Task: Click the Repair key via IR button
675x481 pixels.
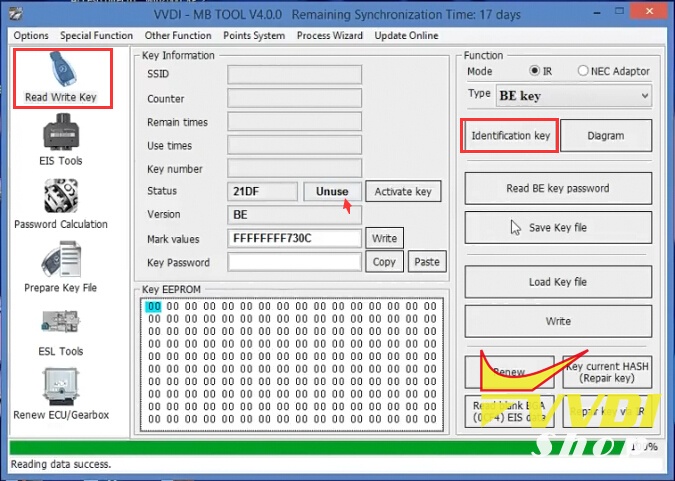Action: 607,412
